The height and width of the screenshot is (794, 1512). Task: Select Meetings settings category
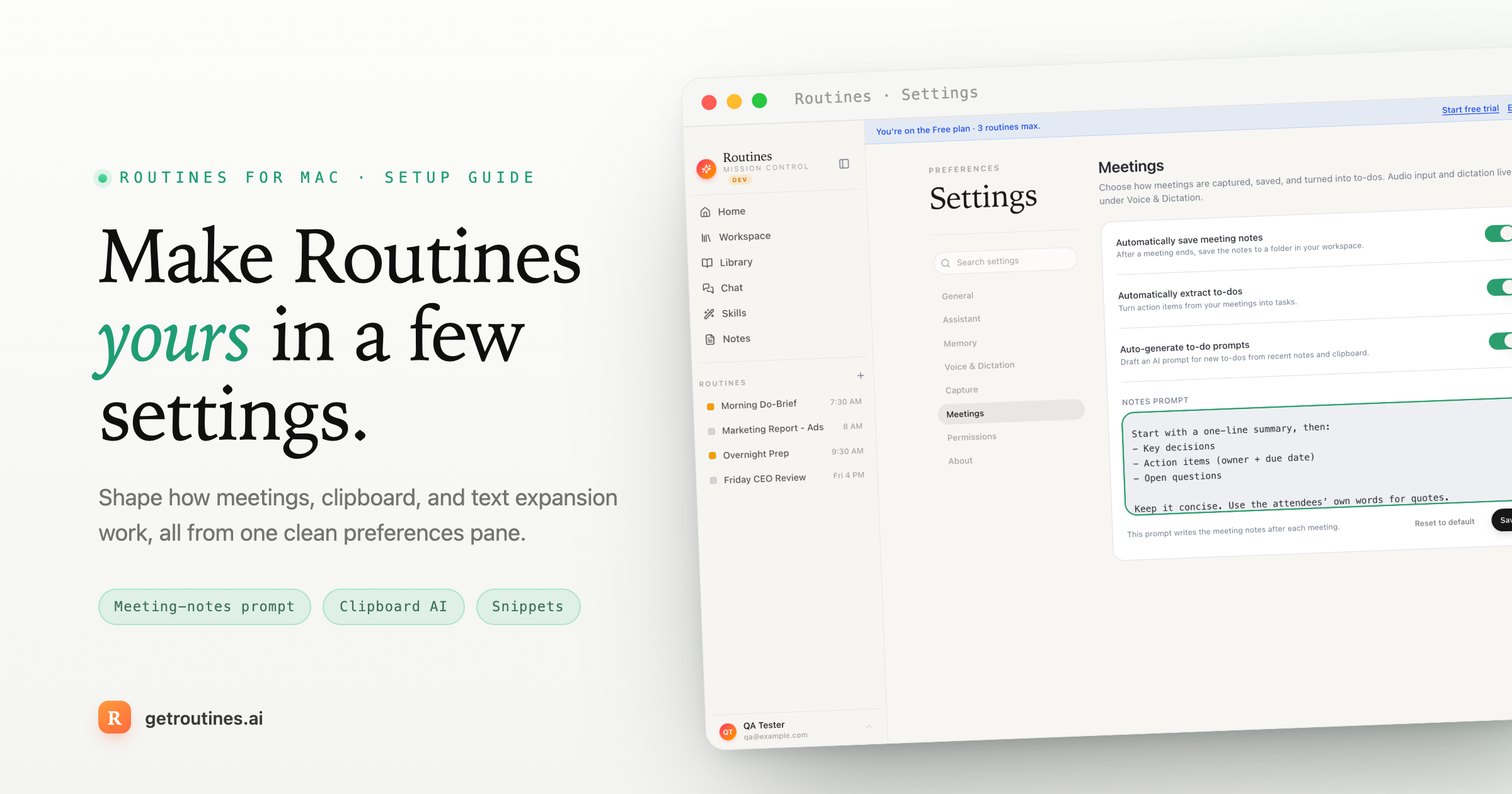[x=1011, y=412]
